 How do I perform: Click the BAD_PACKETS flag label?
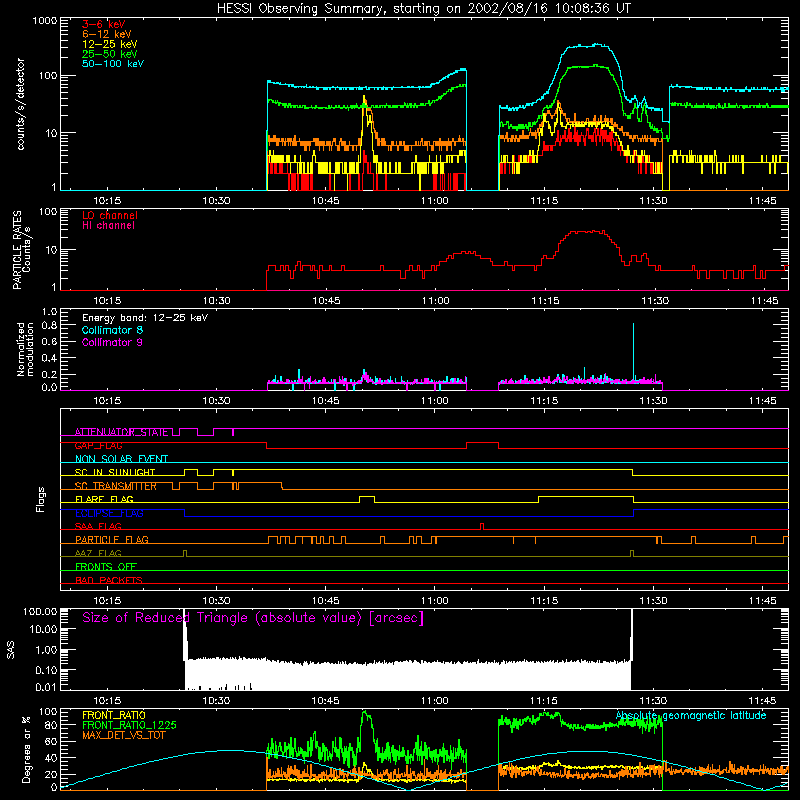click(x=109, y=581)
